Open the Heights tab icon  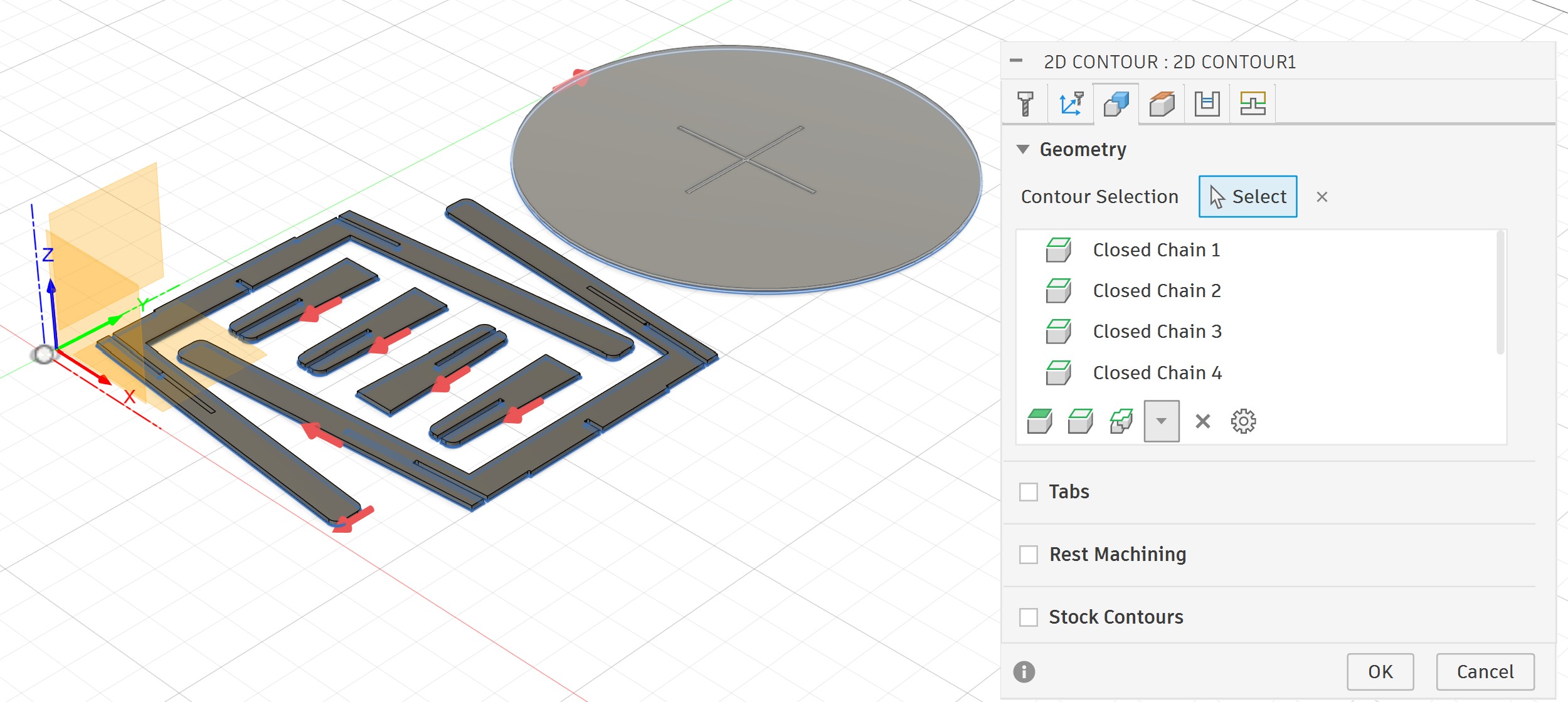point(1162,104)
